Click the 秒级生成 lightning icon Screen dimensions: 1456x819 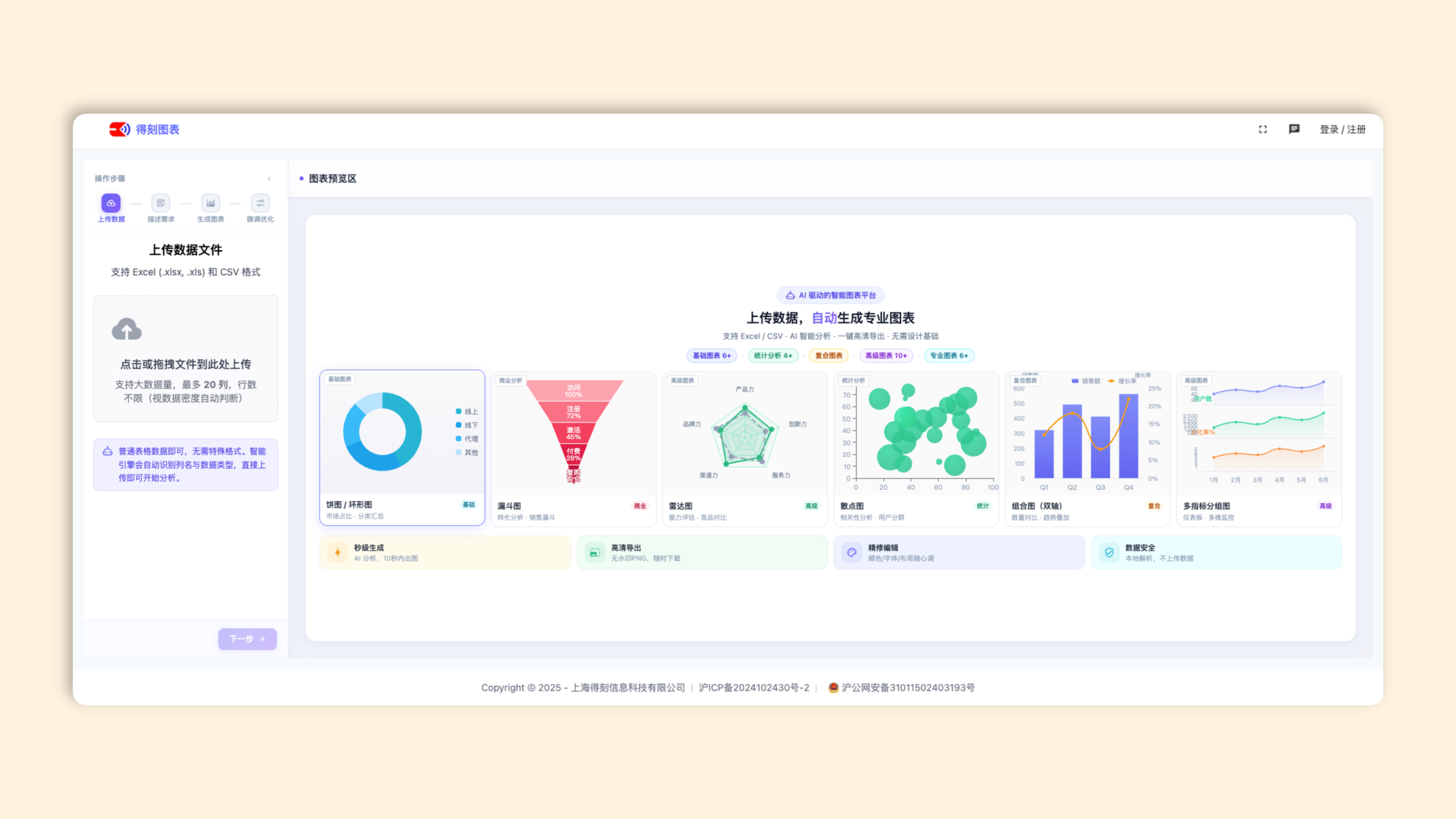337,552
